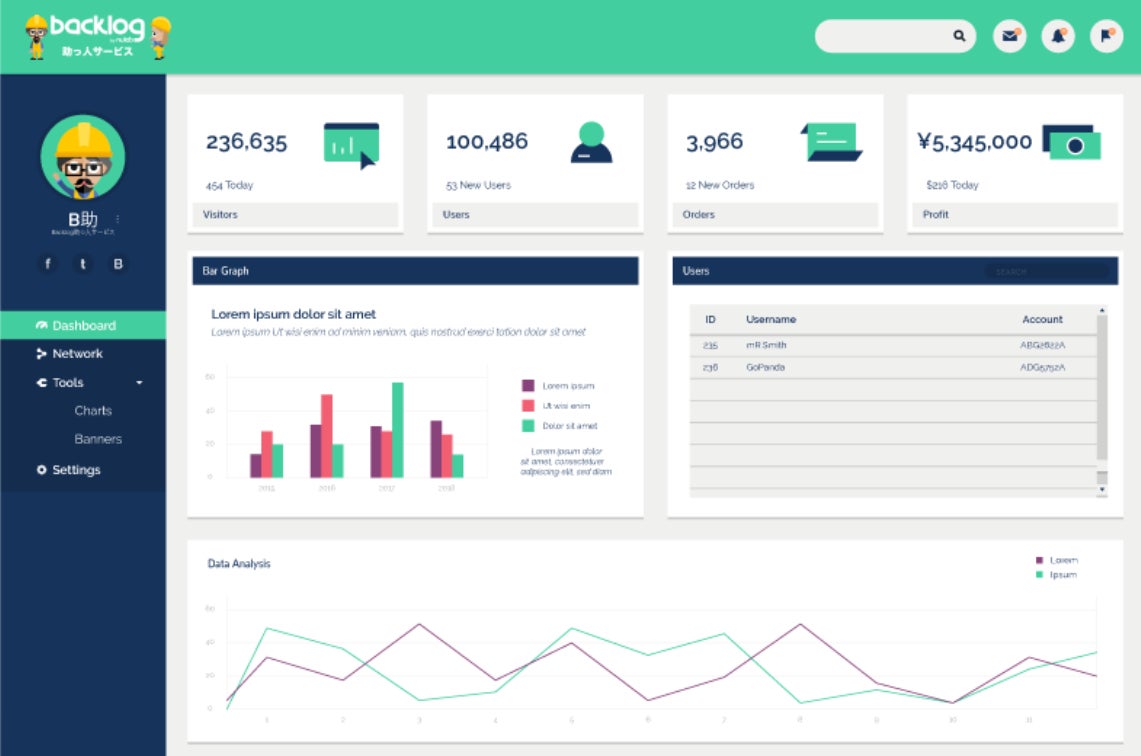
Task: Open the Charts submenu item
Action: click(93, 410)
